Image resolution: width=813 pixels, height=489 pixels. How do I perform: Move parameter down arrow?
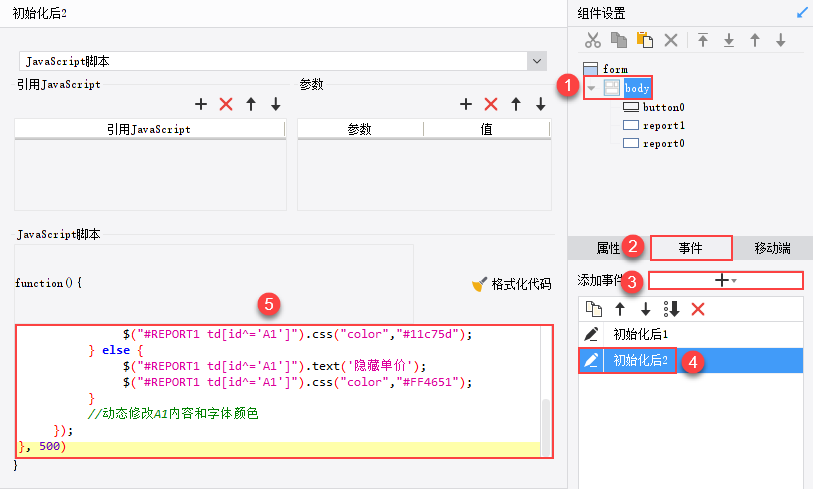pyautogui.click(x=541, y=104)
